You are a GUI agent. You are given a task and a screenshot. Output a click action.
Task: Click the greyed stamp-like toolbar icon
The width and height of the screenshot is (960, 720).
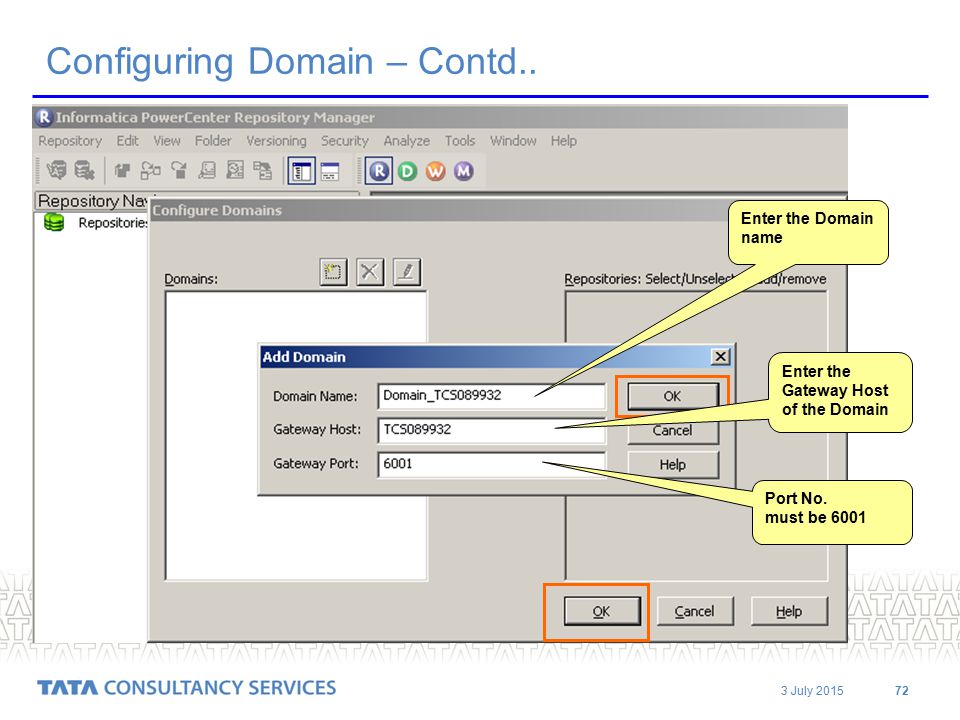coord(207,170)
